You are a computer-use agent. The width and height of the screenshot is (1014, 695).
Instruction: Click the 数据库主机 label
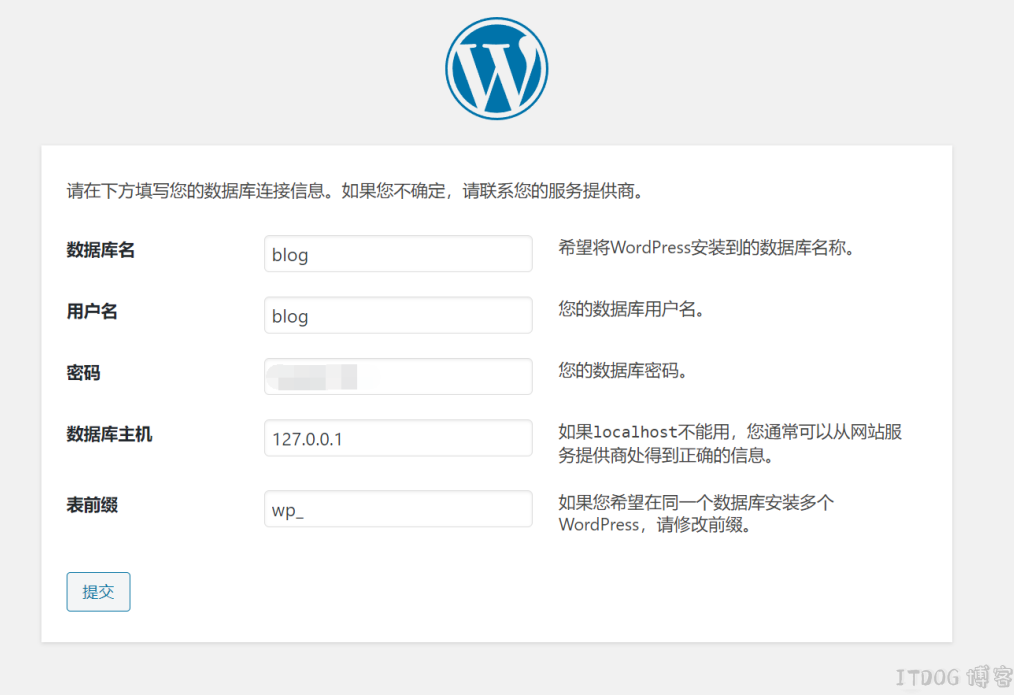tap(109, 434)
